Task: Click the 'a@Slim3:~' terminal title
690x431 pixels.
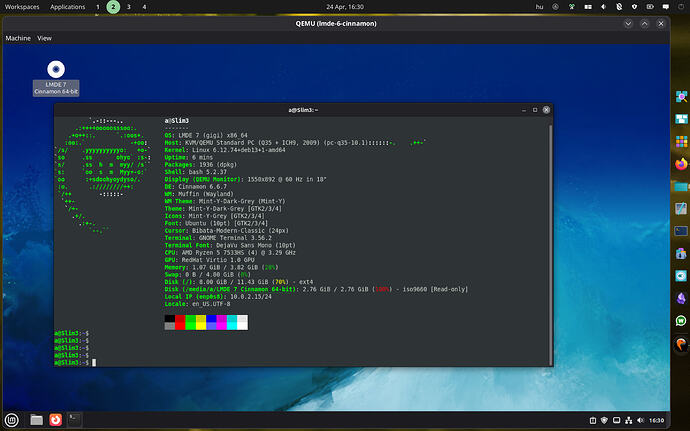Action: click(303, 110)
